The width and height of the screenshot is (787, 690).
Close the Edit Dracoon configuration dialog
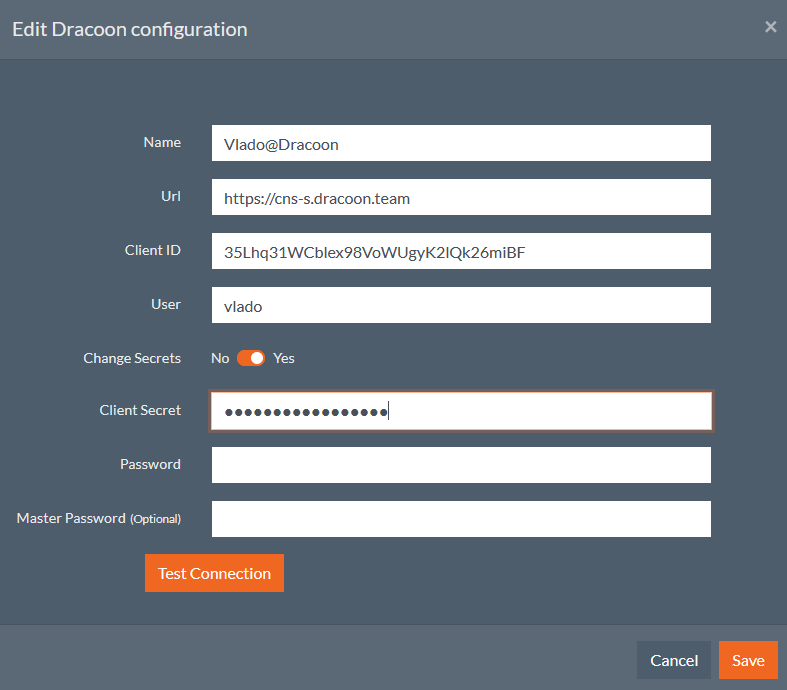(770, 27)
